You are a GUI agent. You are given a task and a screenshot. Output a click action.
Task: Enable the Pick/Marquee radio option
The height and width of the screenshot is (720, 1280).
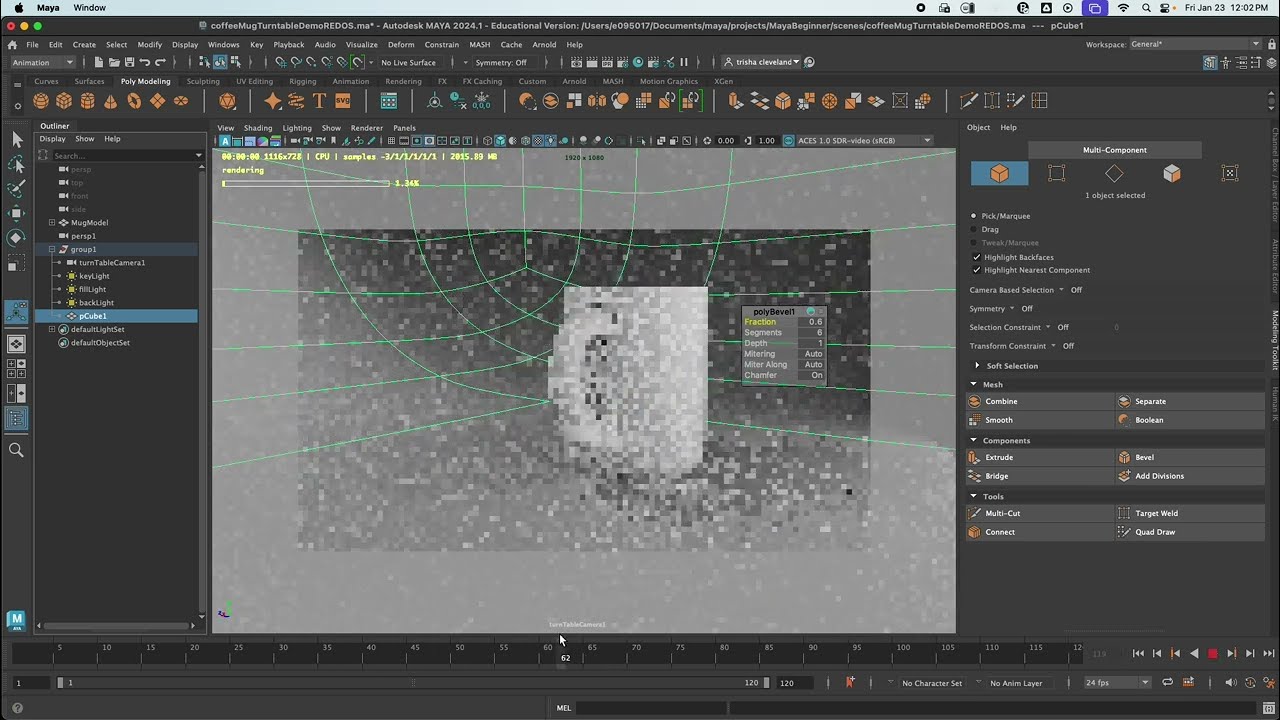(x=974, y=216)
